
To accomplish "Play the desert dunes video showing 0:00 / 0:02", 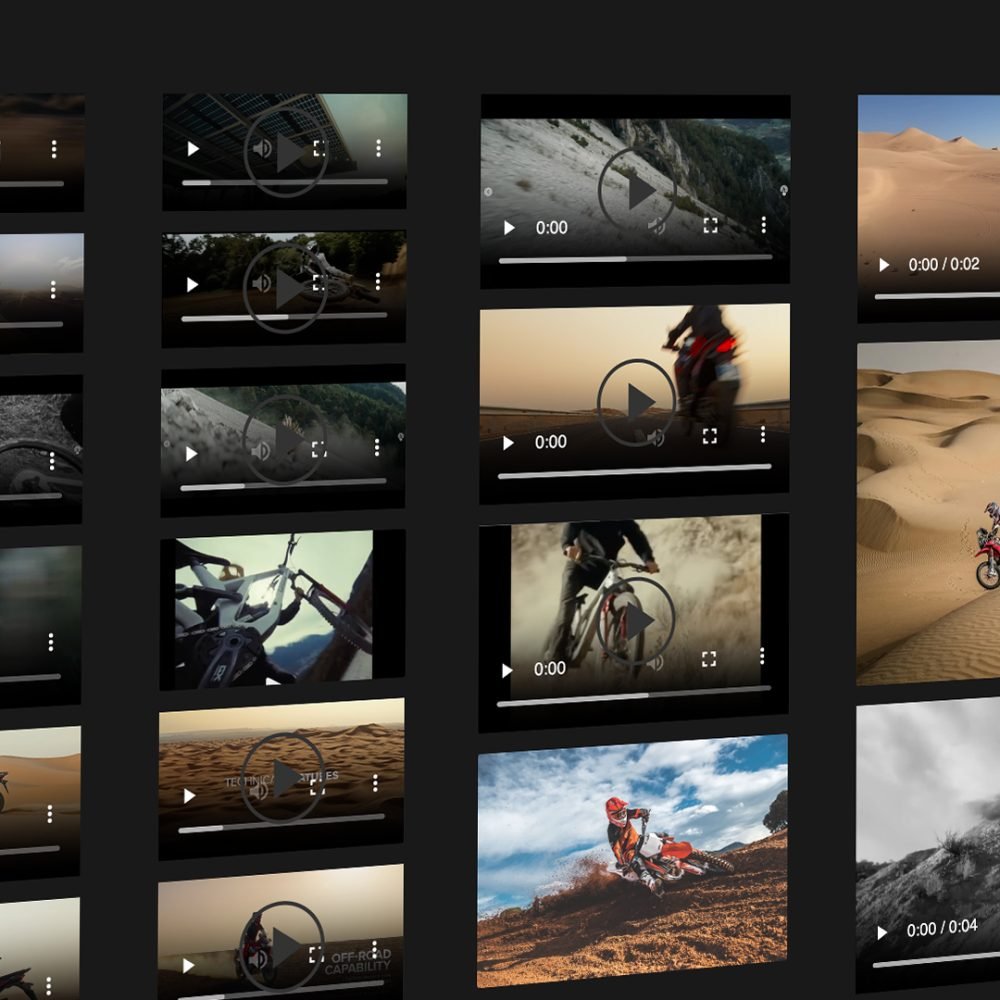I will 884,265.
